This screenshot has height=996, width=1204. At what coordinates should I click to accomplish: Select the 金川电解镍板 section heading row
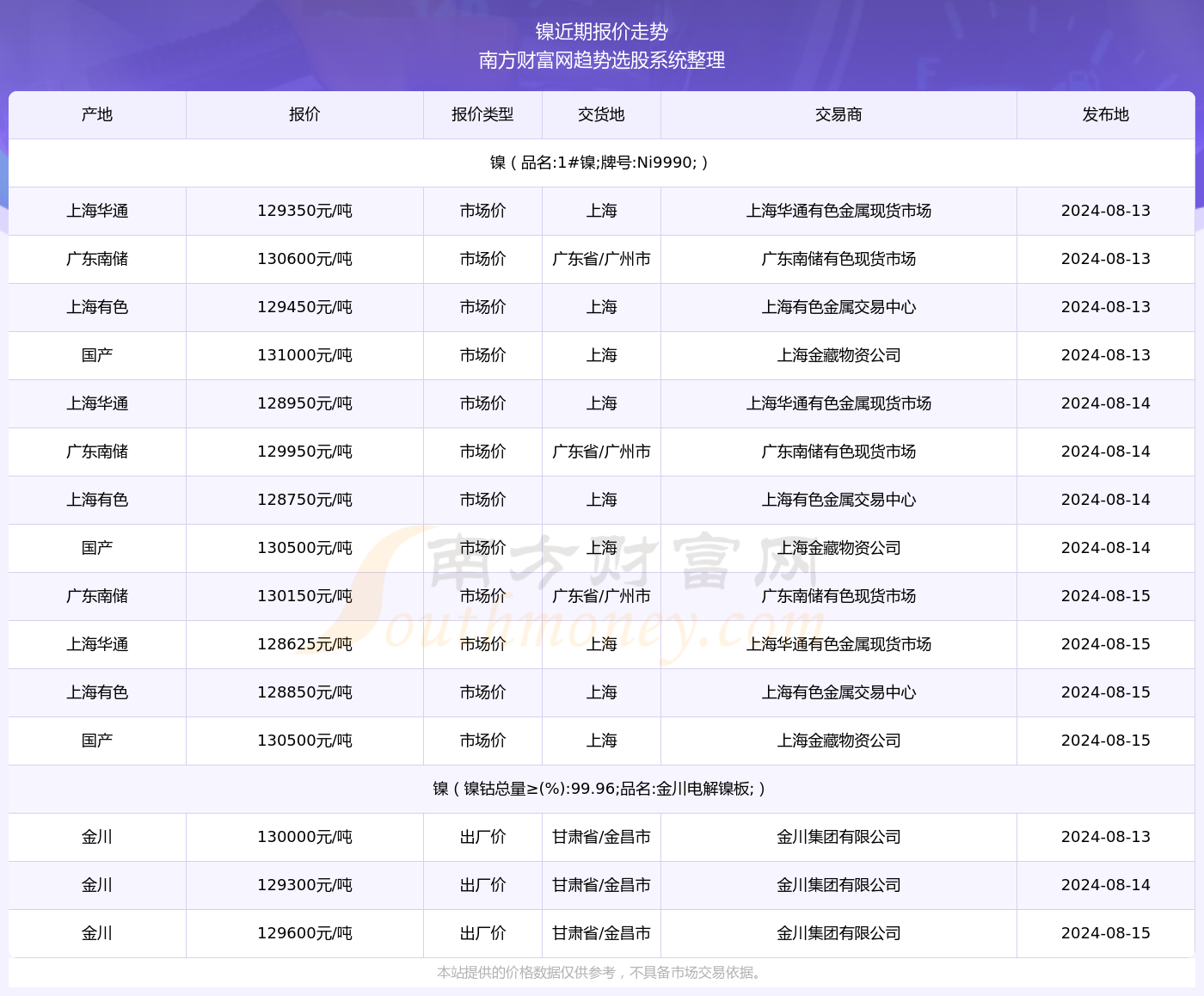click(x=599, y=789)
